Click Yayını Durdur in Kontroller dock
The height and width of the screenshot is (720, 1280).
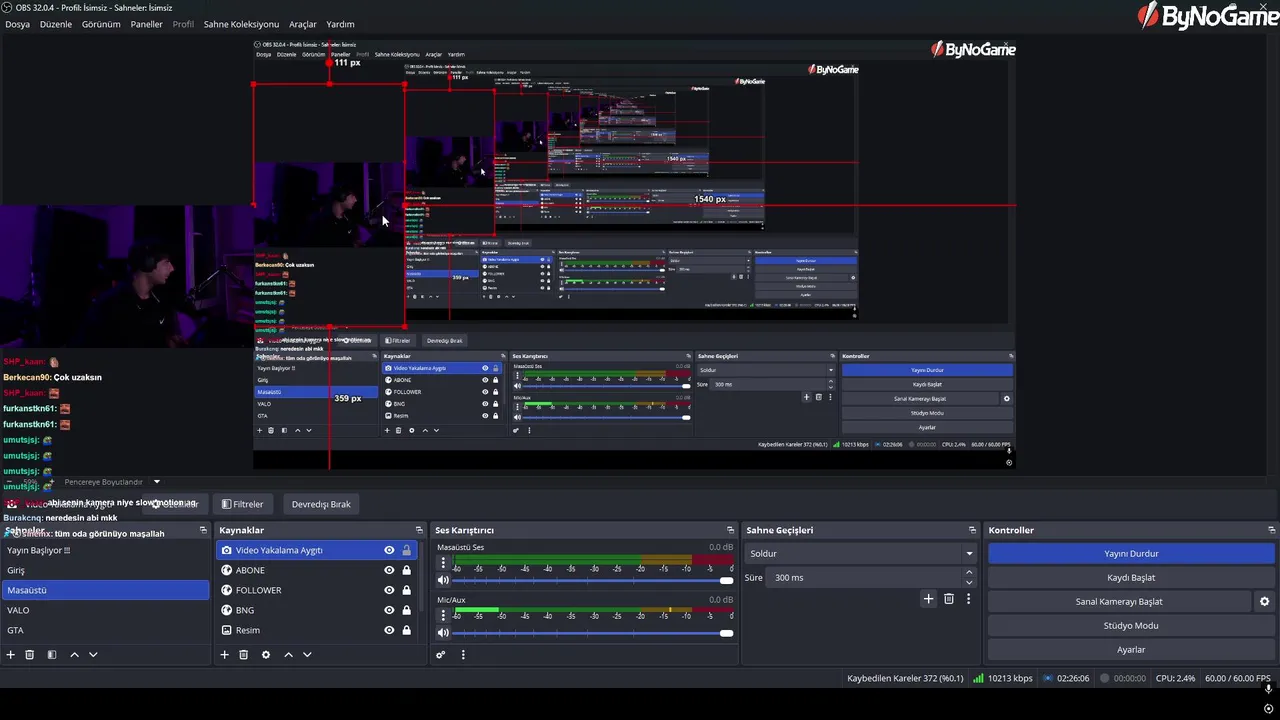tap(1131, 553)
